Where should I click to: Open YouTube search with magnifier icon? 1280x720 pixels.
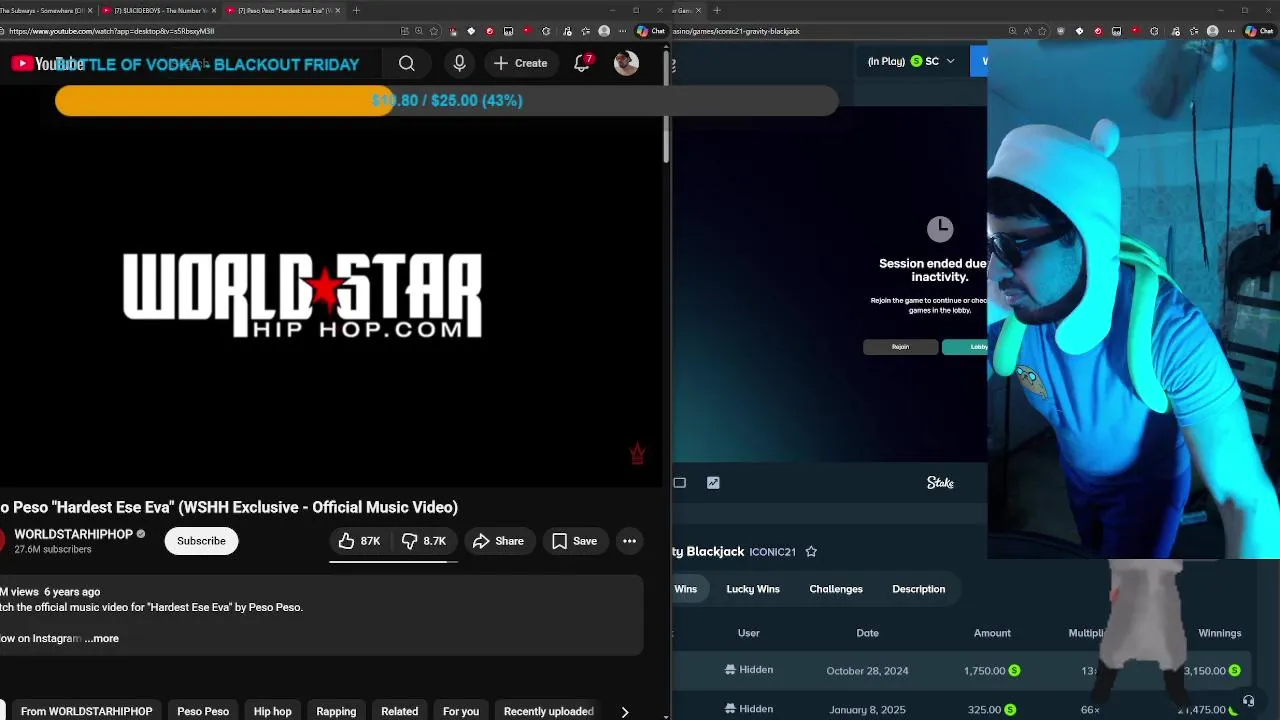(x=406, y=64)
